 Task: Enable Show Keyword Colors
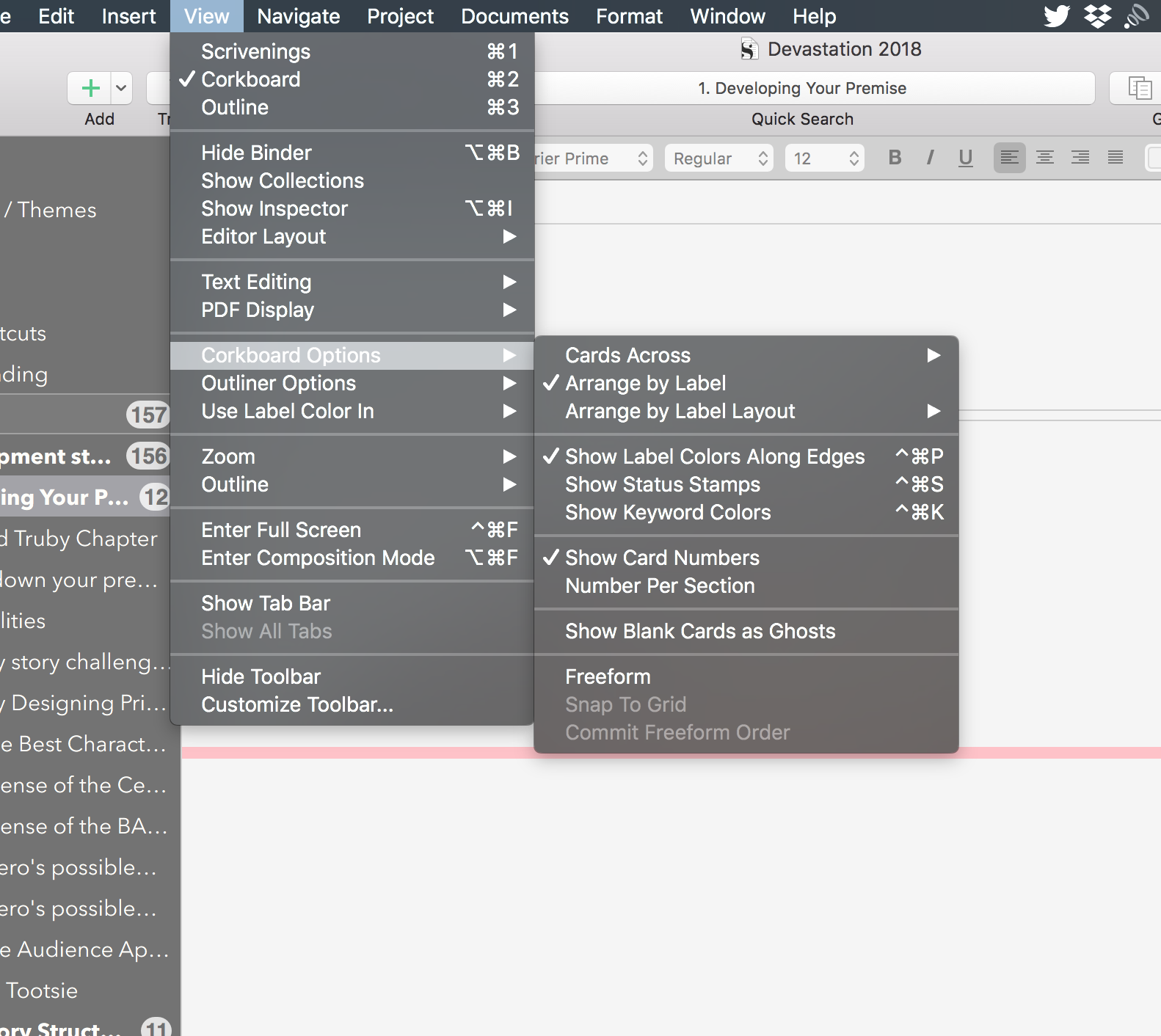coord(746,512)
